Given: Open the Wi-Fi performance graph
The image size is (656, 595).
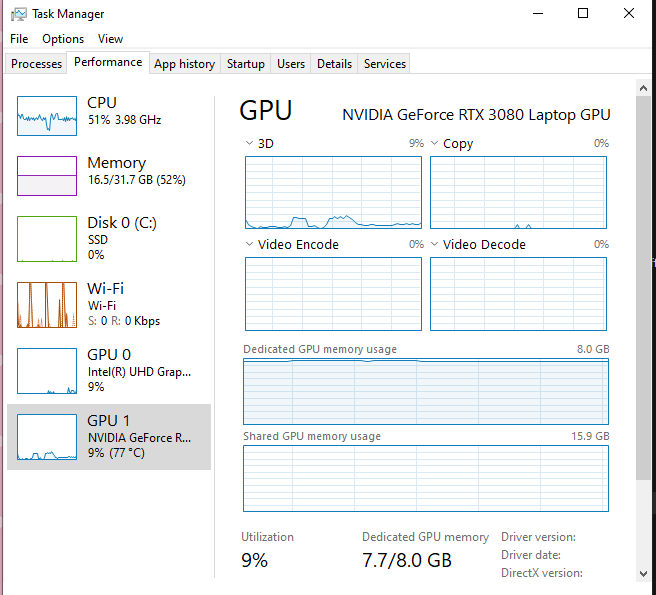Looking at the screenshot, I should [x=47, y=304].
